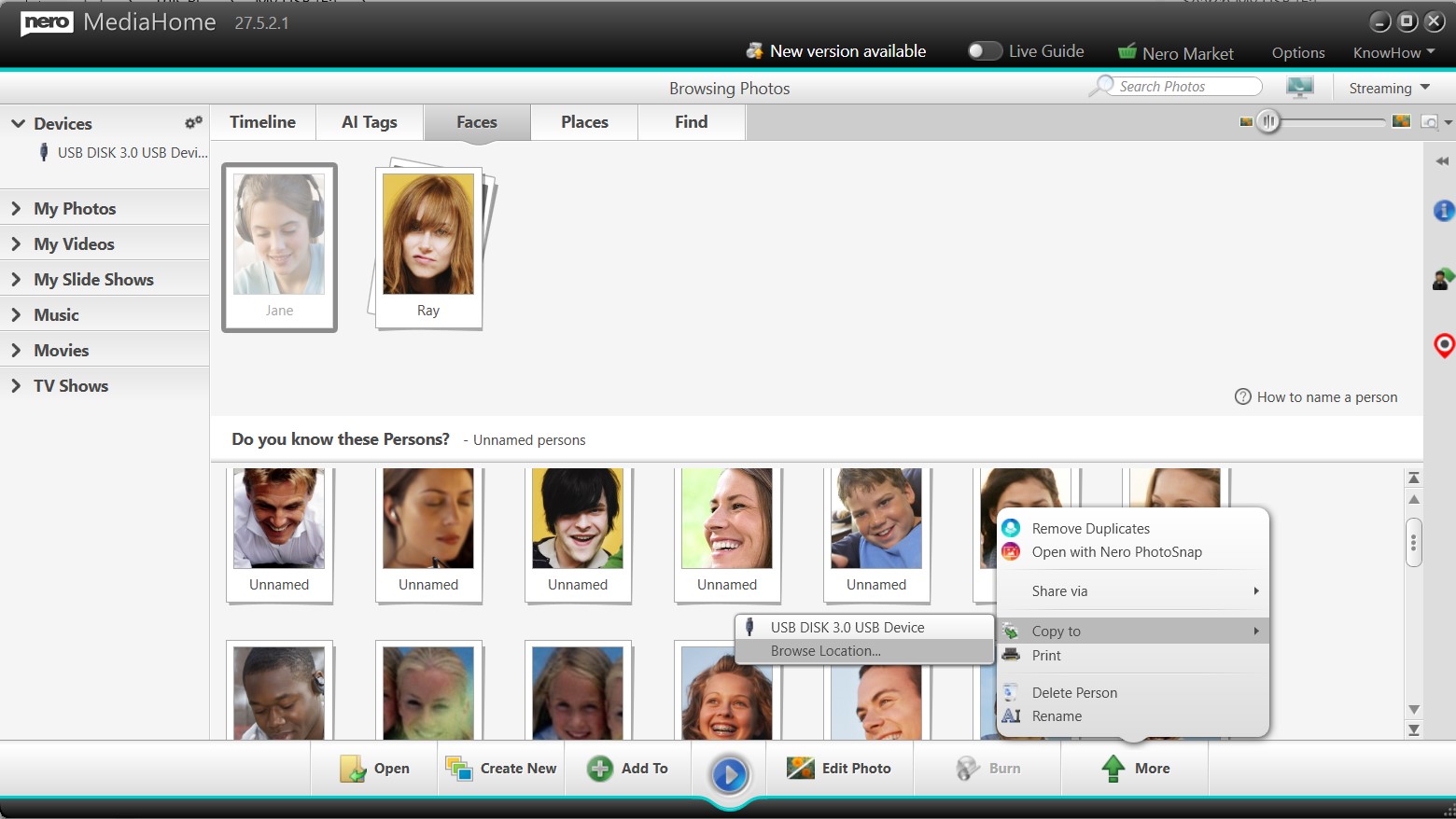Collapse the Devices section
Screen dimensions: 1456x819
tap(18, 123)
